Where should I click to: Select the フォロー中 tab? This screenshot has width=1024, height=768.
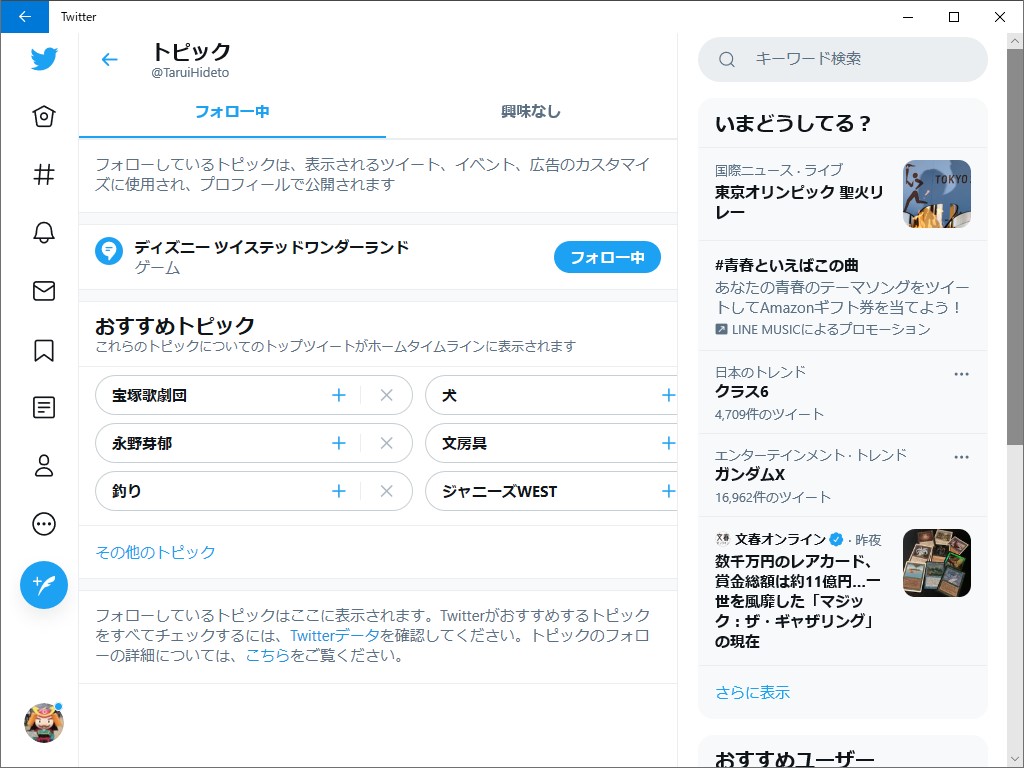pyautogui.click(x=231, y=113)
